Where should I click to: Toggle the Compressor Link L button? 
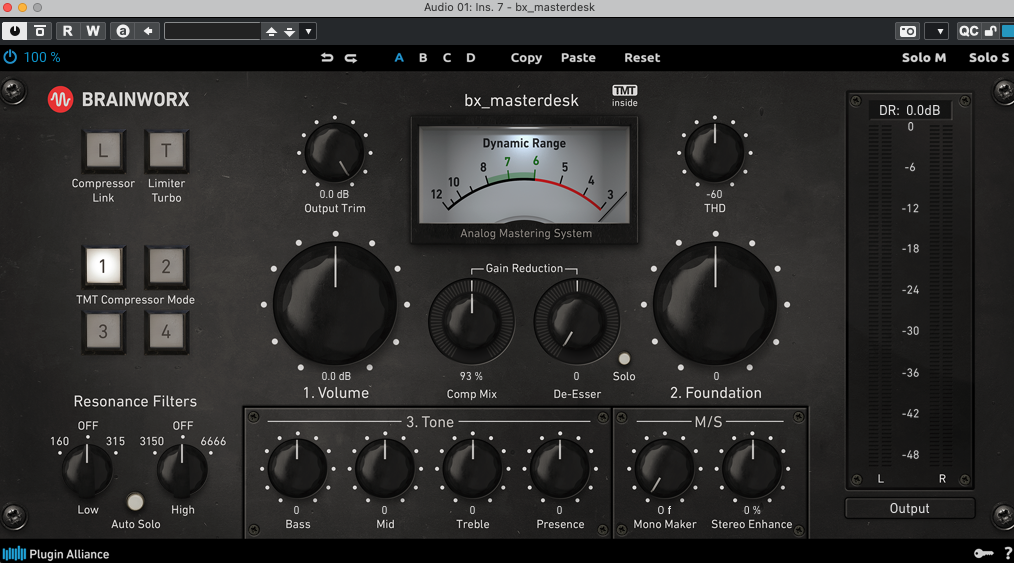click(103, 151)
